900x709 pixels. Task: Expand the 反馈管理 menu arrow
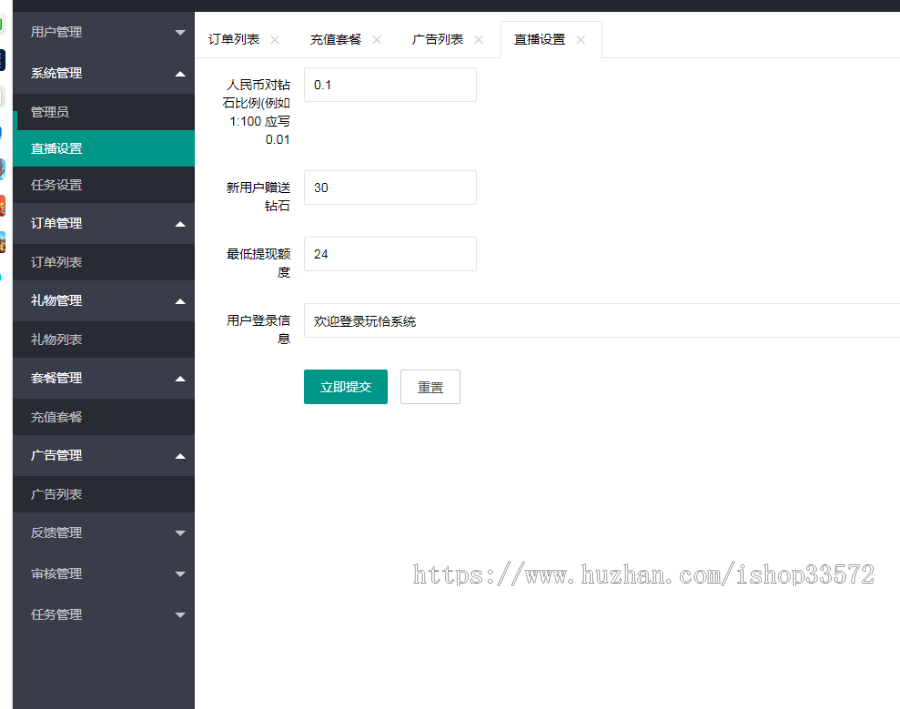pos(180,533)
